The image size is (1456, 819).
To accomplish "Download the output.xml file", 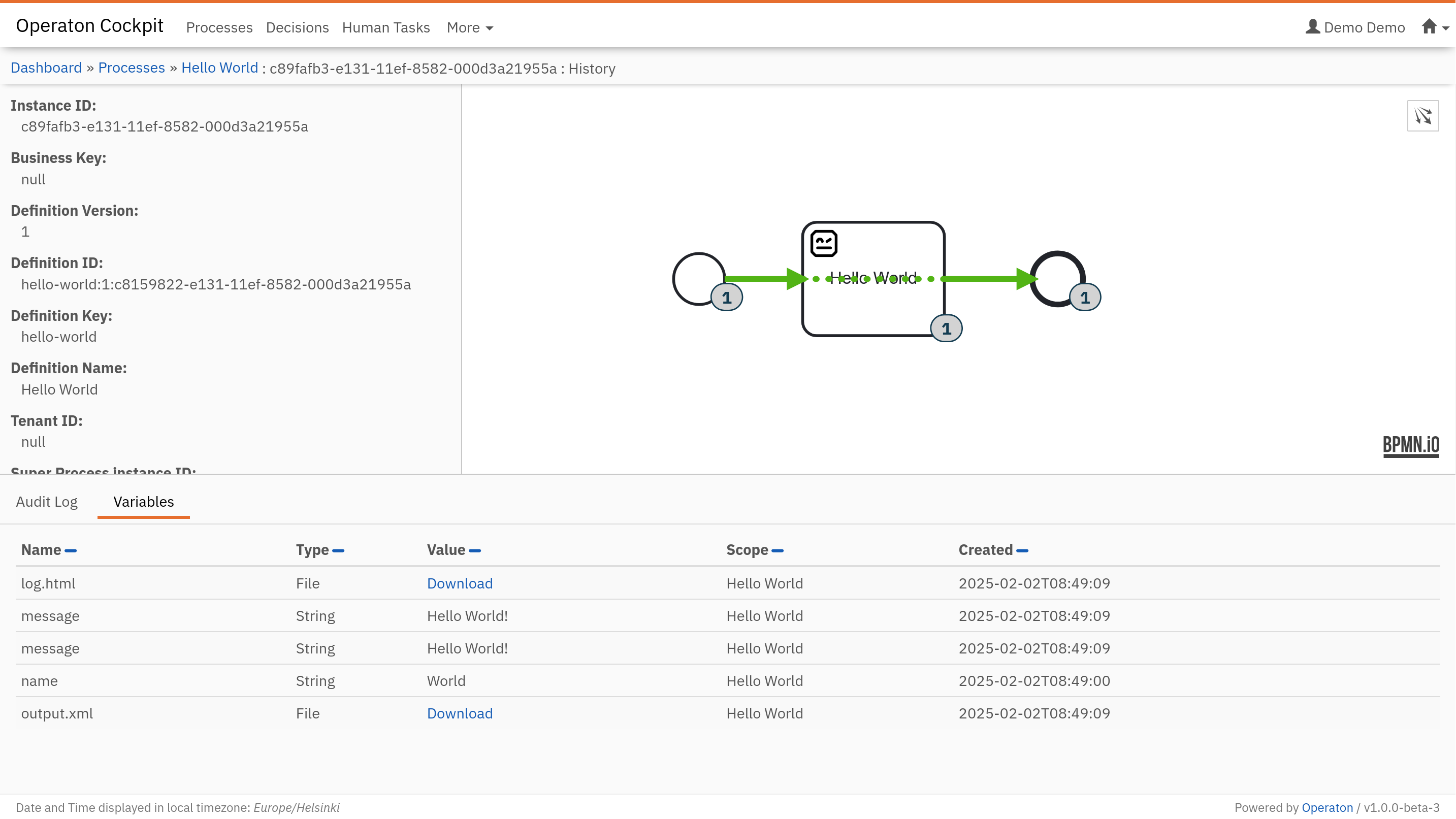I will click(x=460, y=713).
